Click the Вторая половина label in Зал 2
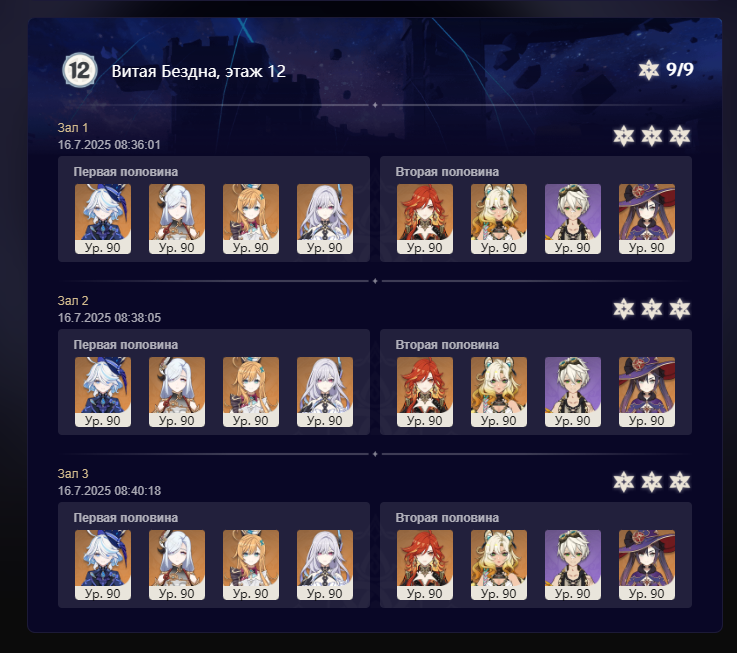 coord(447,345)
